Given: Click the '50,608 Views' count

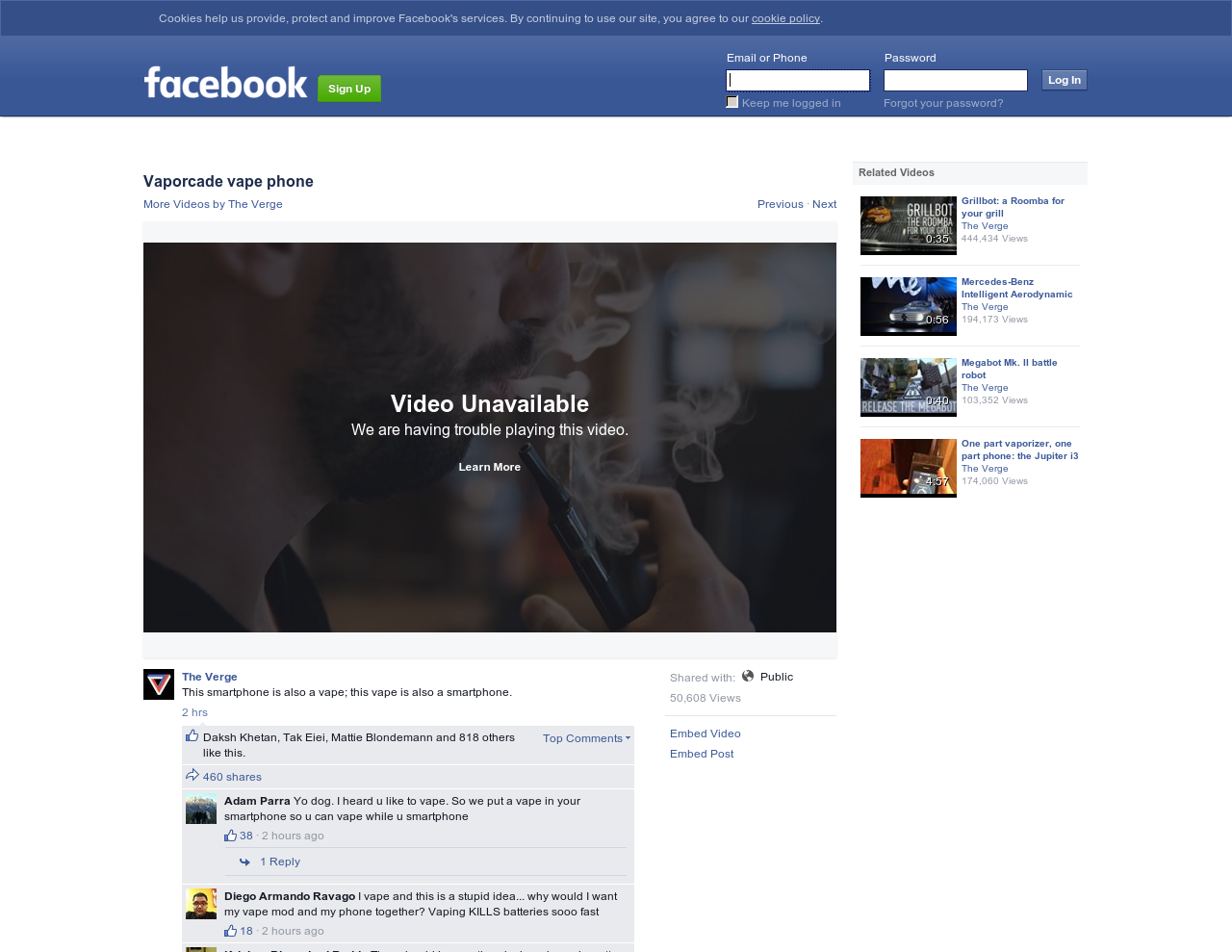Looking at the screenshot, I should [x=706, y=698].
